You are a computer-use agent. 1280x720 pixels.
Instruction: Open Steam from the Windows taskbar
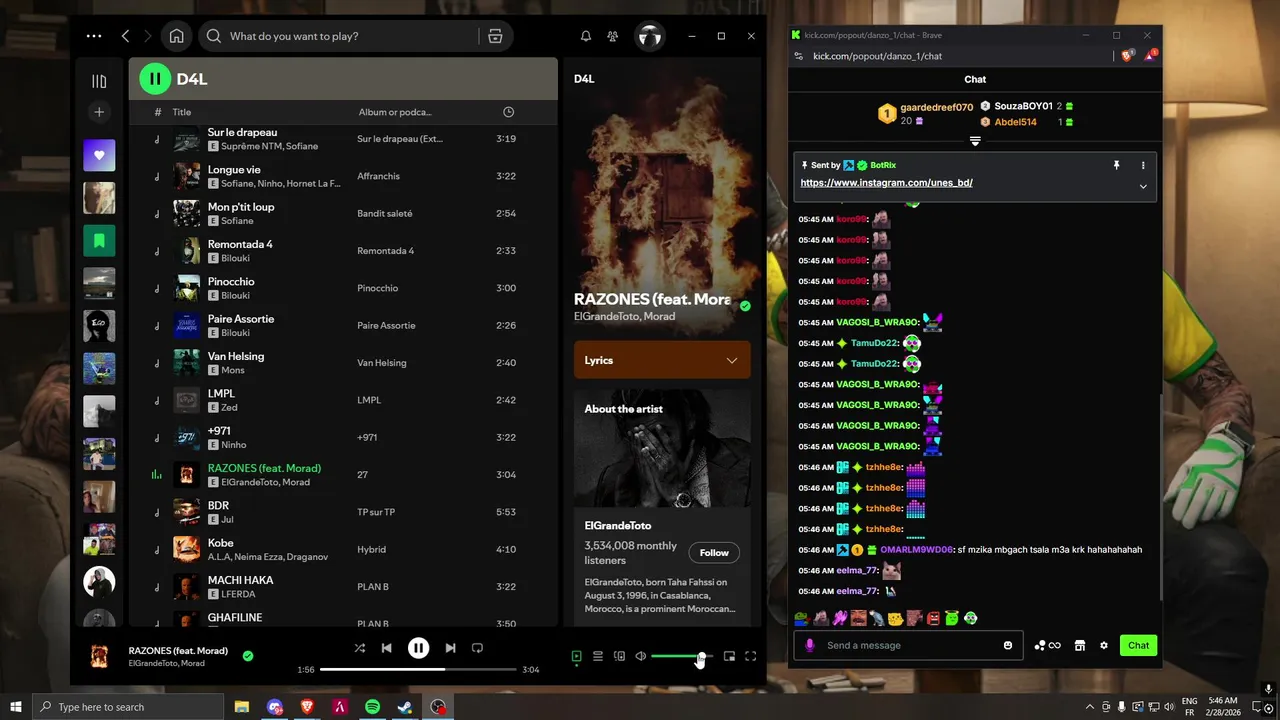point(405,707)
